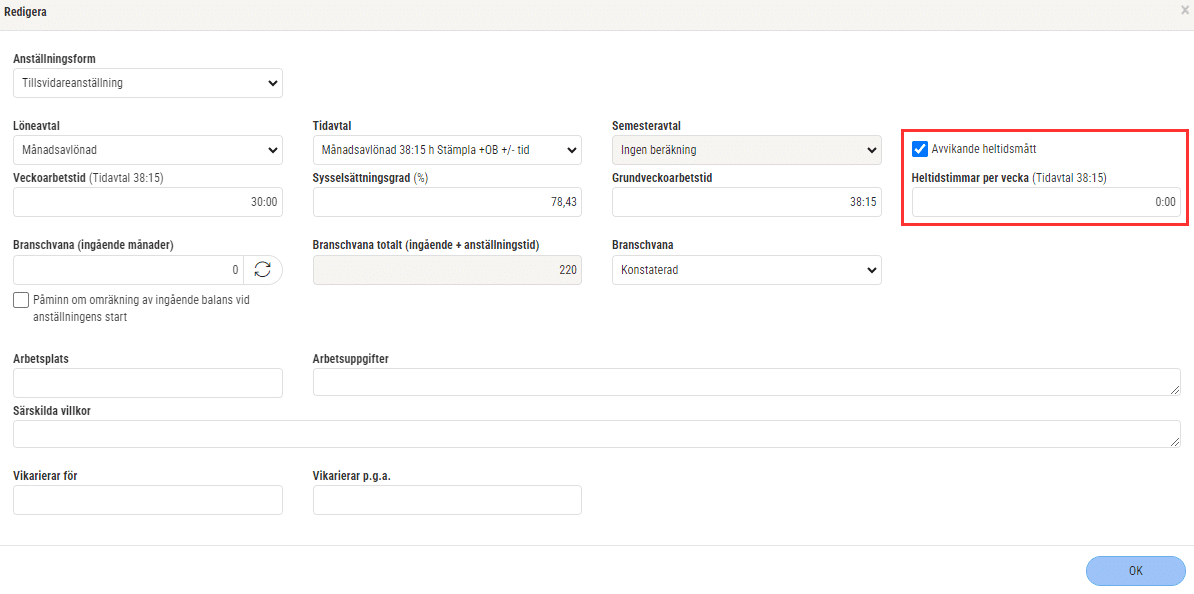Click the Arbetsuppgifter text area

coord(746,382)
